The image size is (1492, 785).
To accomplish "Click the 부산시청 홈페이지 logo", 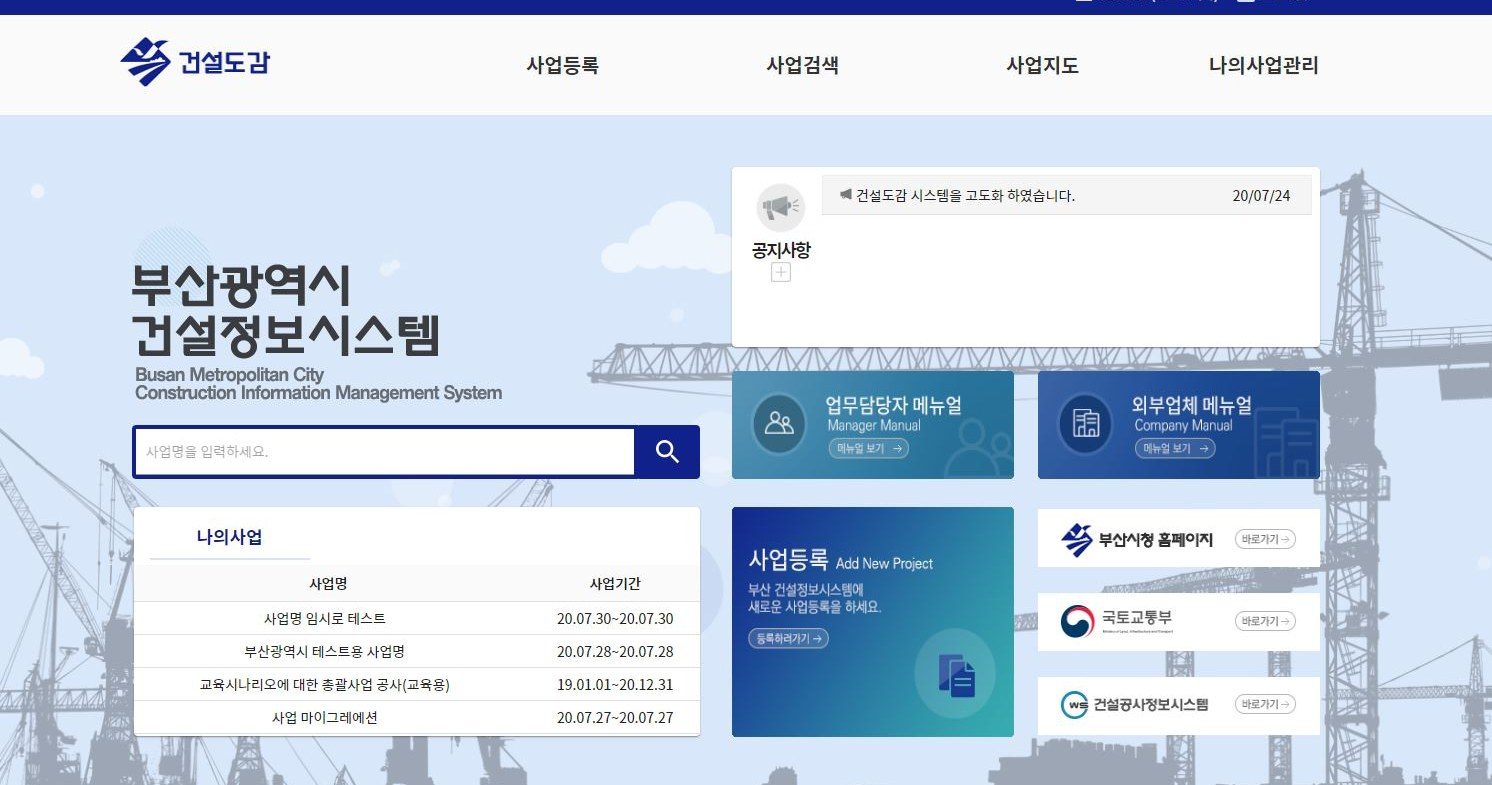I will pyautogui.click(x=1137, y=540).
